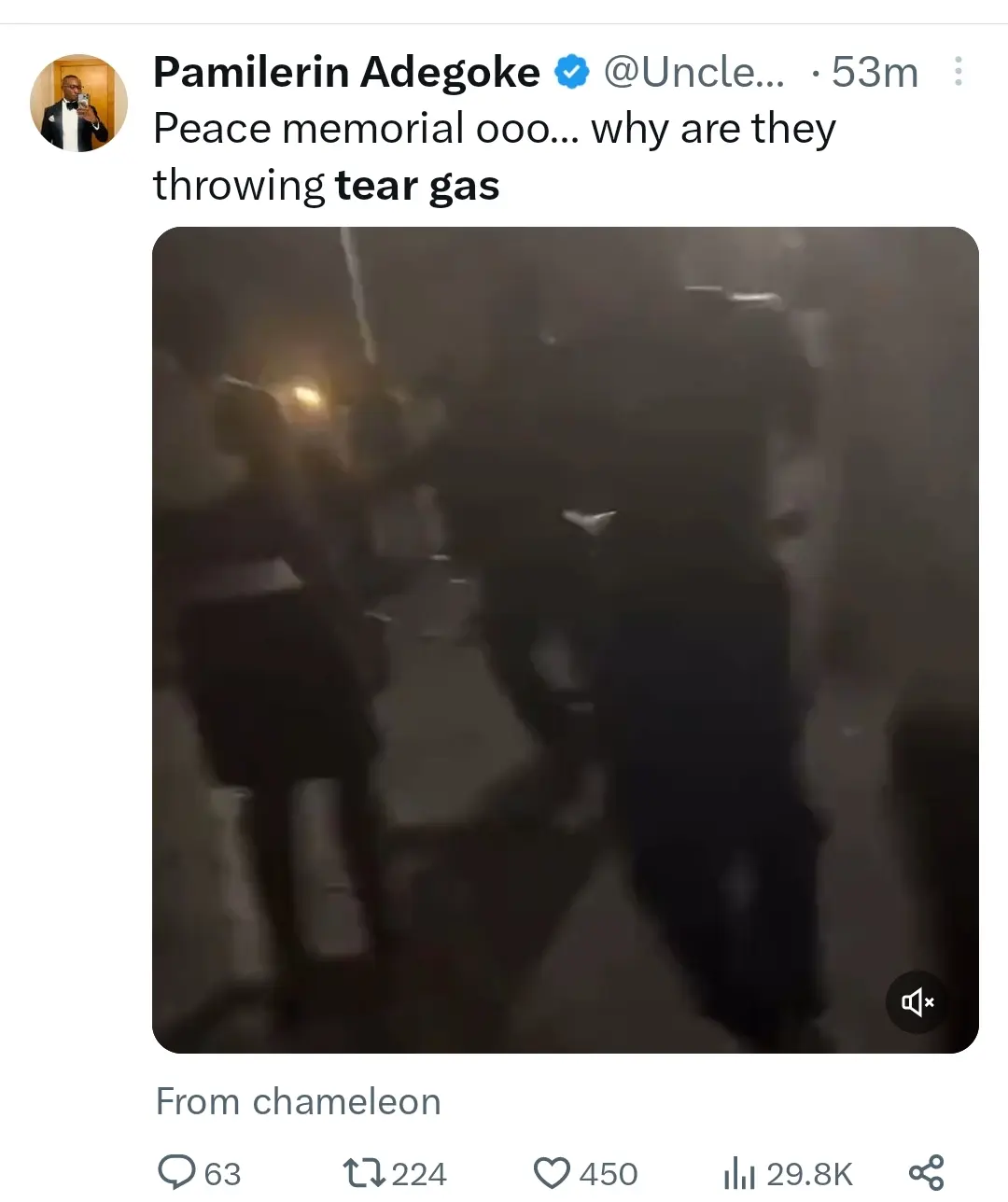Share the tweet via share icon

coord(926,1172)
